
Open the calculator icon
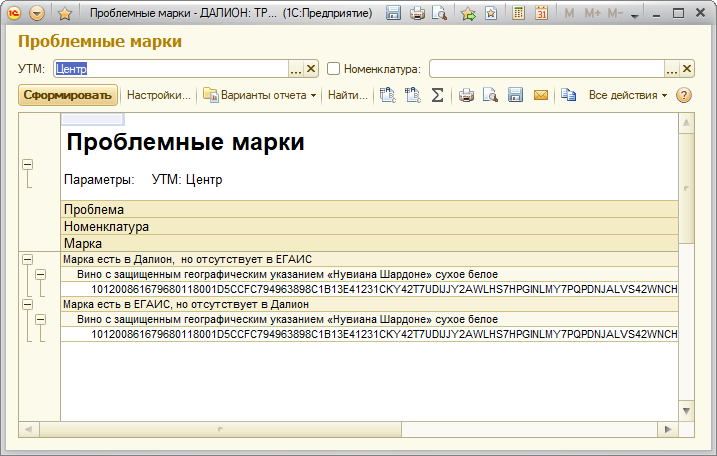518,13
